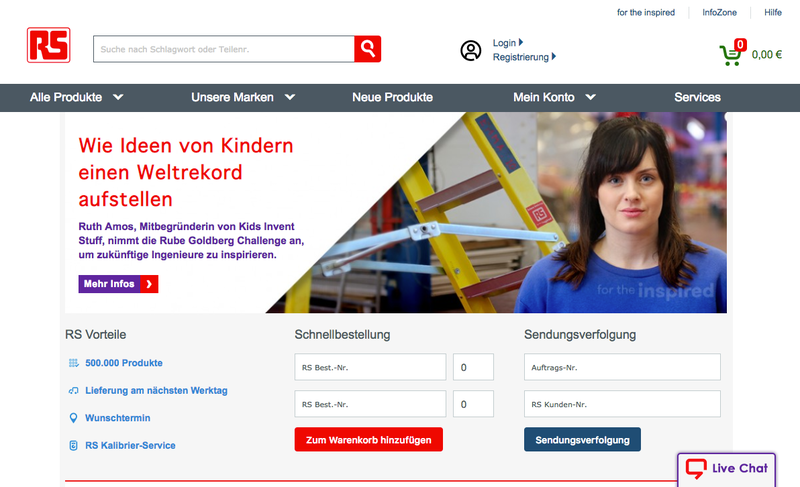Click Zum Warenkorb hinzufügen button
The height and width of the screenshot is (487, 800).
pos(368,440)
